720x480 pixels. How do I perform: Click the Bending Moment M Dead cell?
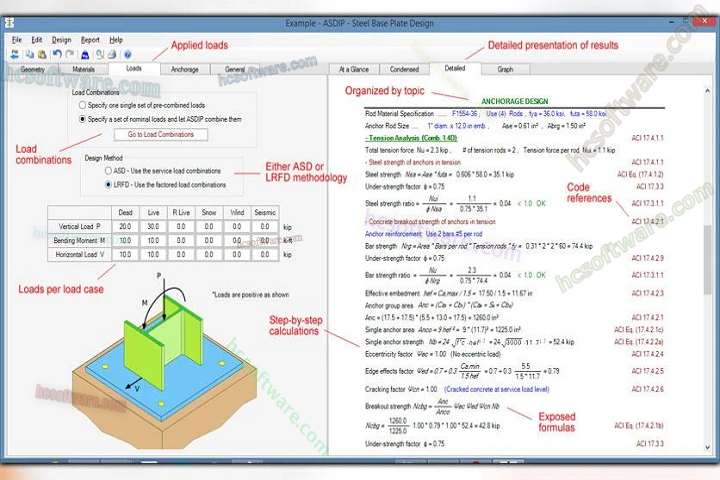(x=125, y=240)
